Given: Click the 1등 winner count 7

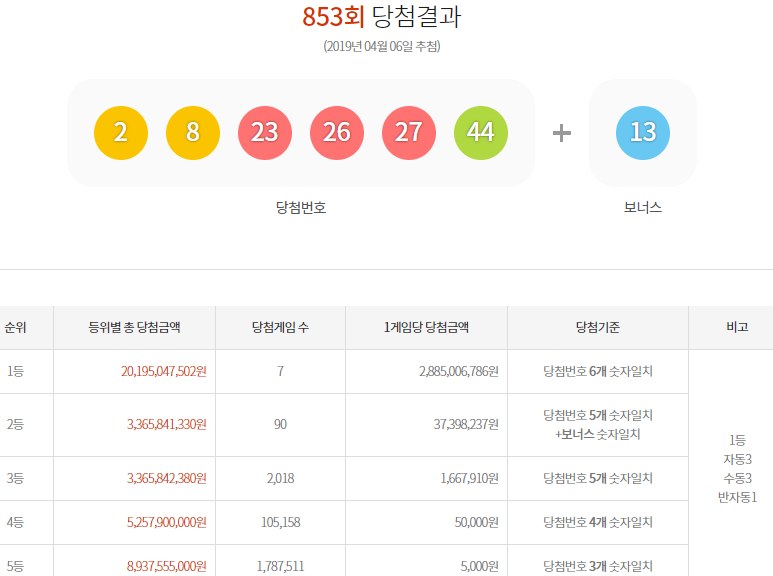Looking at the screenshot, I should point(280,371).
